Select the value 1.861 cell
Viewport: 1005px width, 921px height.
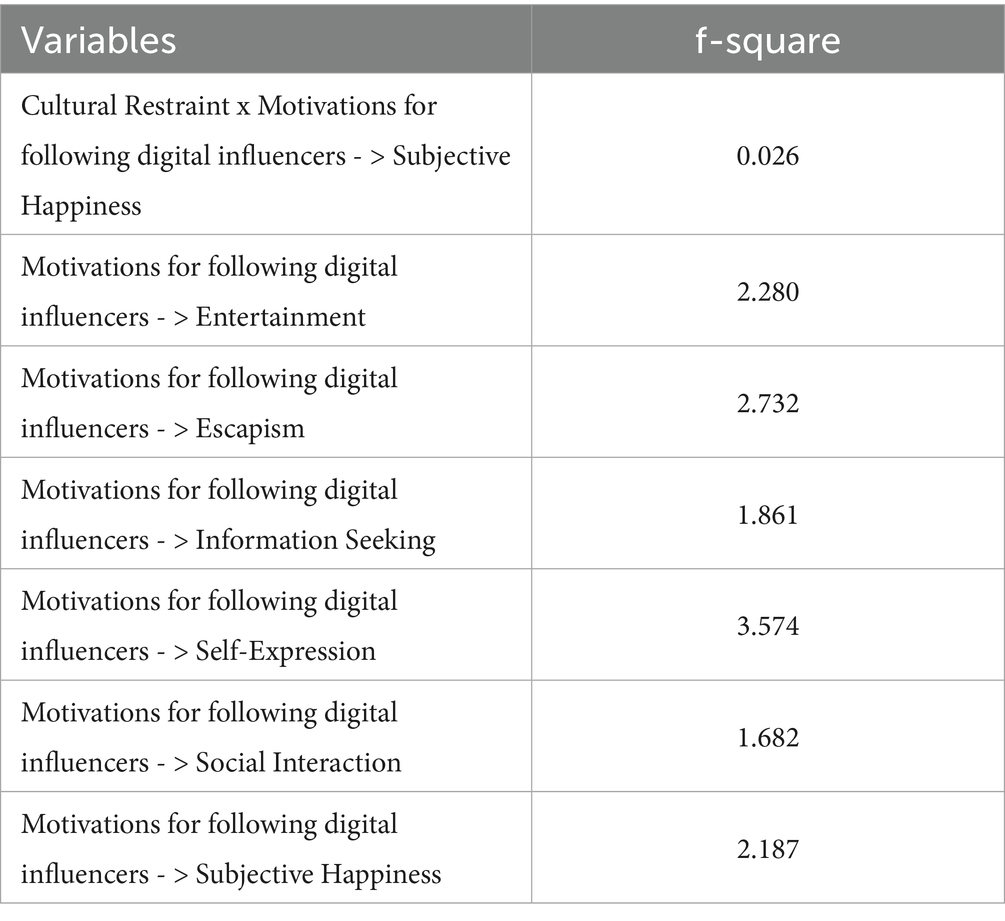pos(767,516)
